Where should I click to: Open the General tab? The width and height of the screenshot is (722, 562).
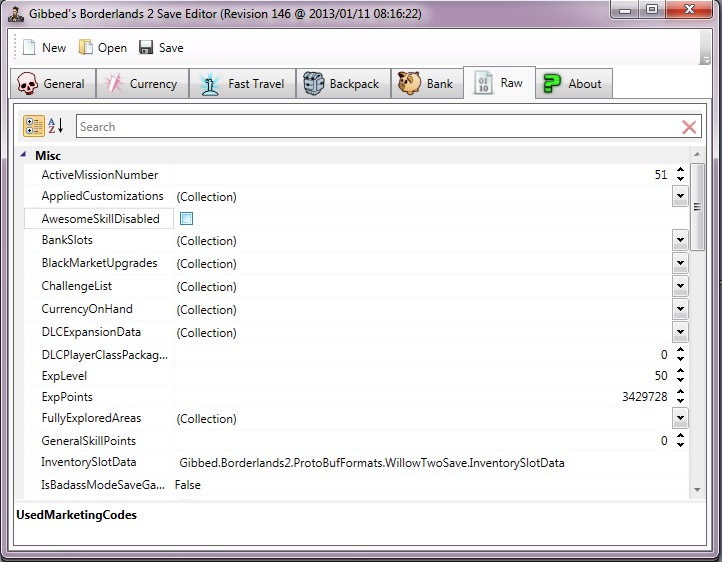[x=53, y=83]
